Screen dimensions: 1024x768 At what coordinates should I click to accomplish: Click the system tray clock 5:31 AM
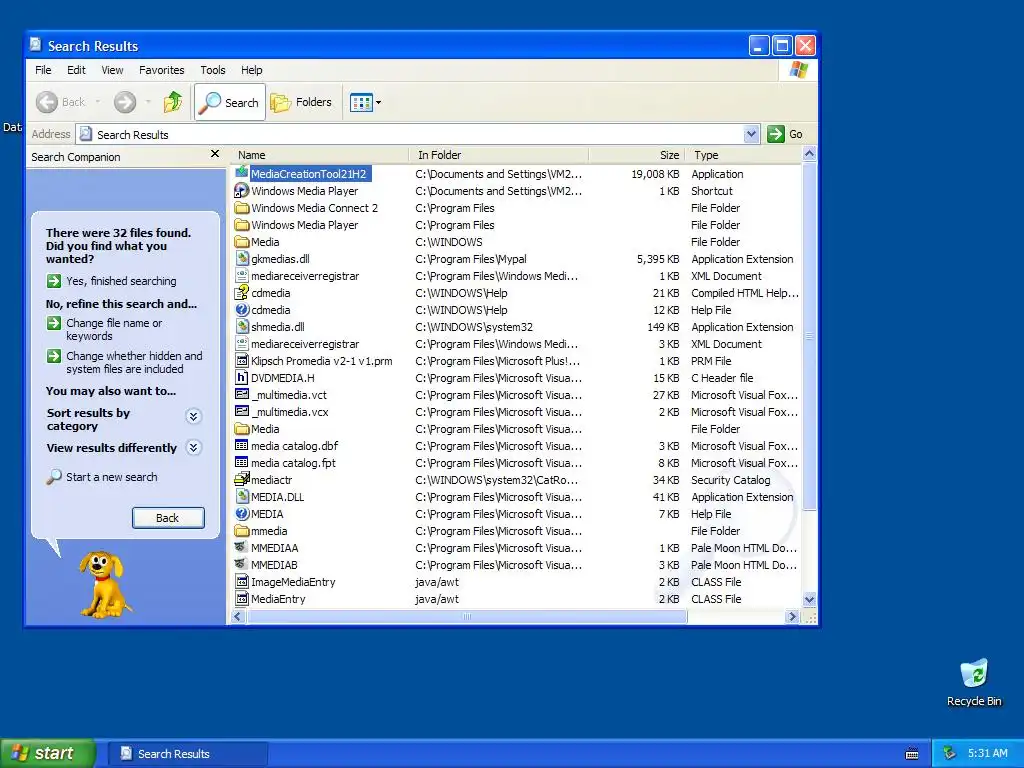(x=987, y=753)
